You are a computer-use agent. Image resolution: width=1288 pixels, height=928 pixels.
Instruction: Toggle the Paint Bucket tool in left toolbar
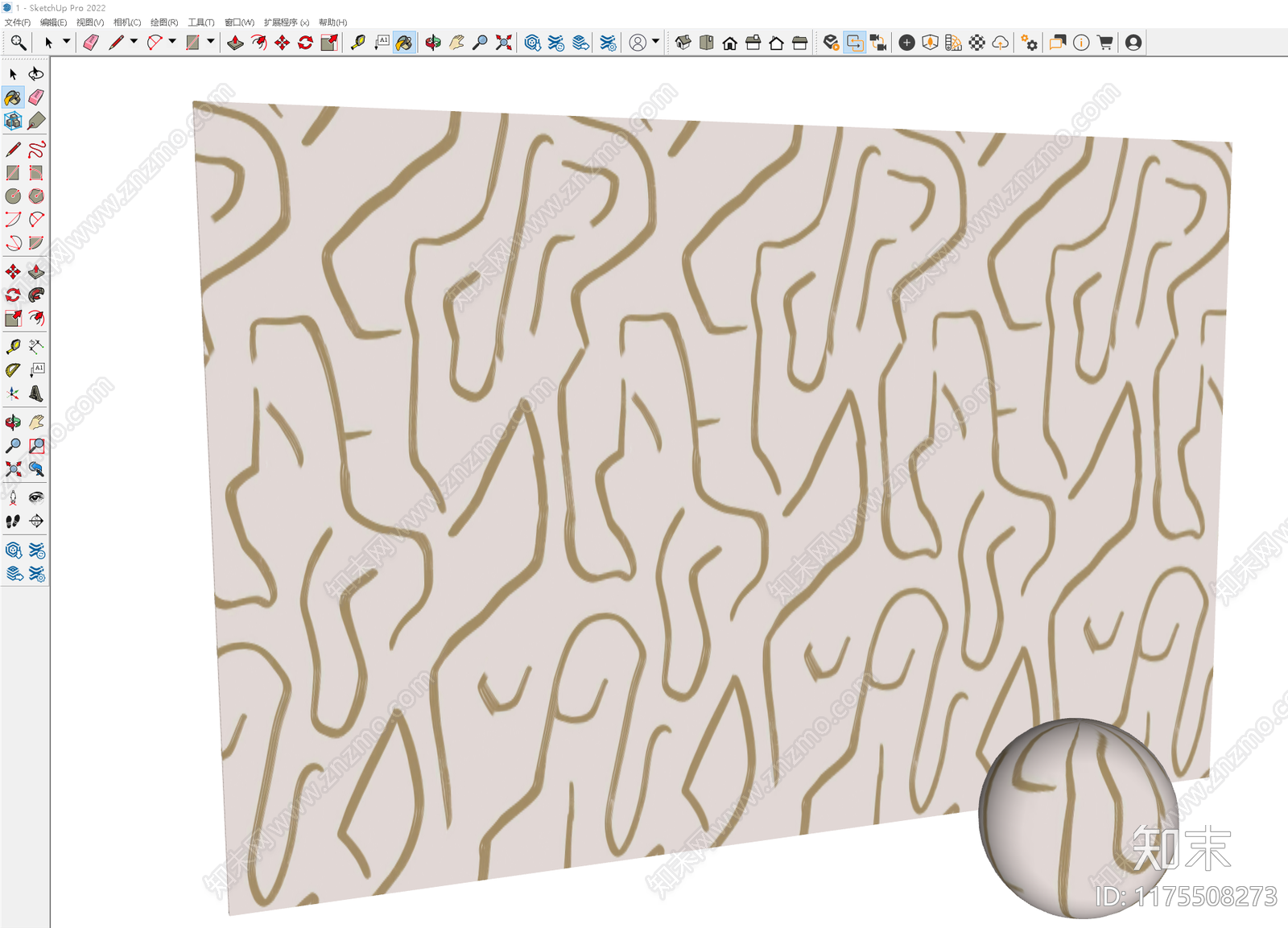click(x=13, y=97)
